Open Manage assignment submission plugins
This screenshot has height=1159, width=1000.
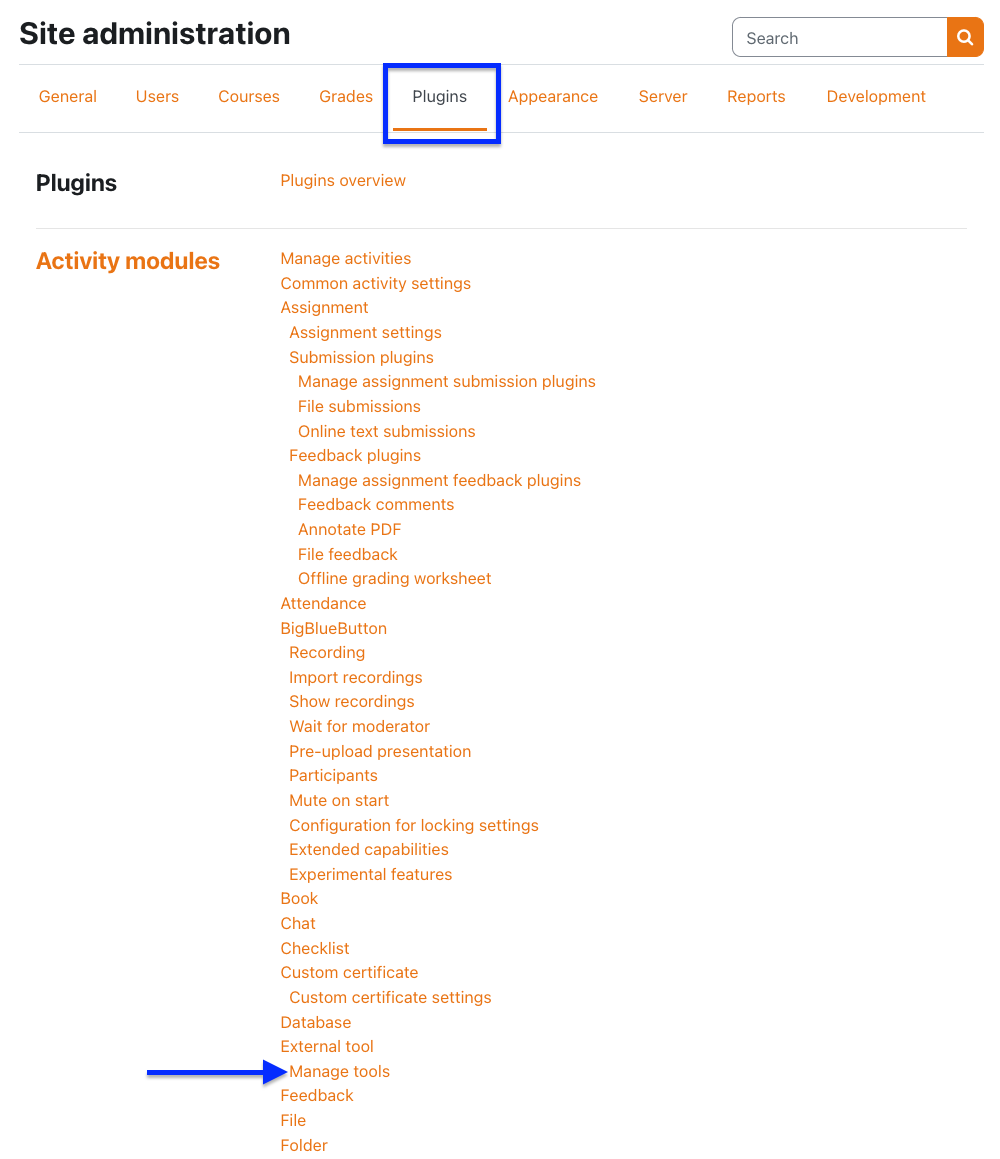tap(447, 382)
